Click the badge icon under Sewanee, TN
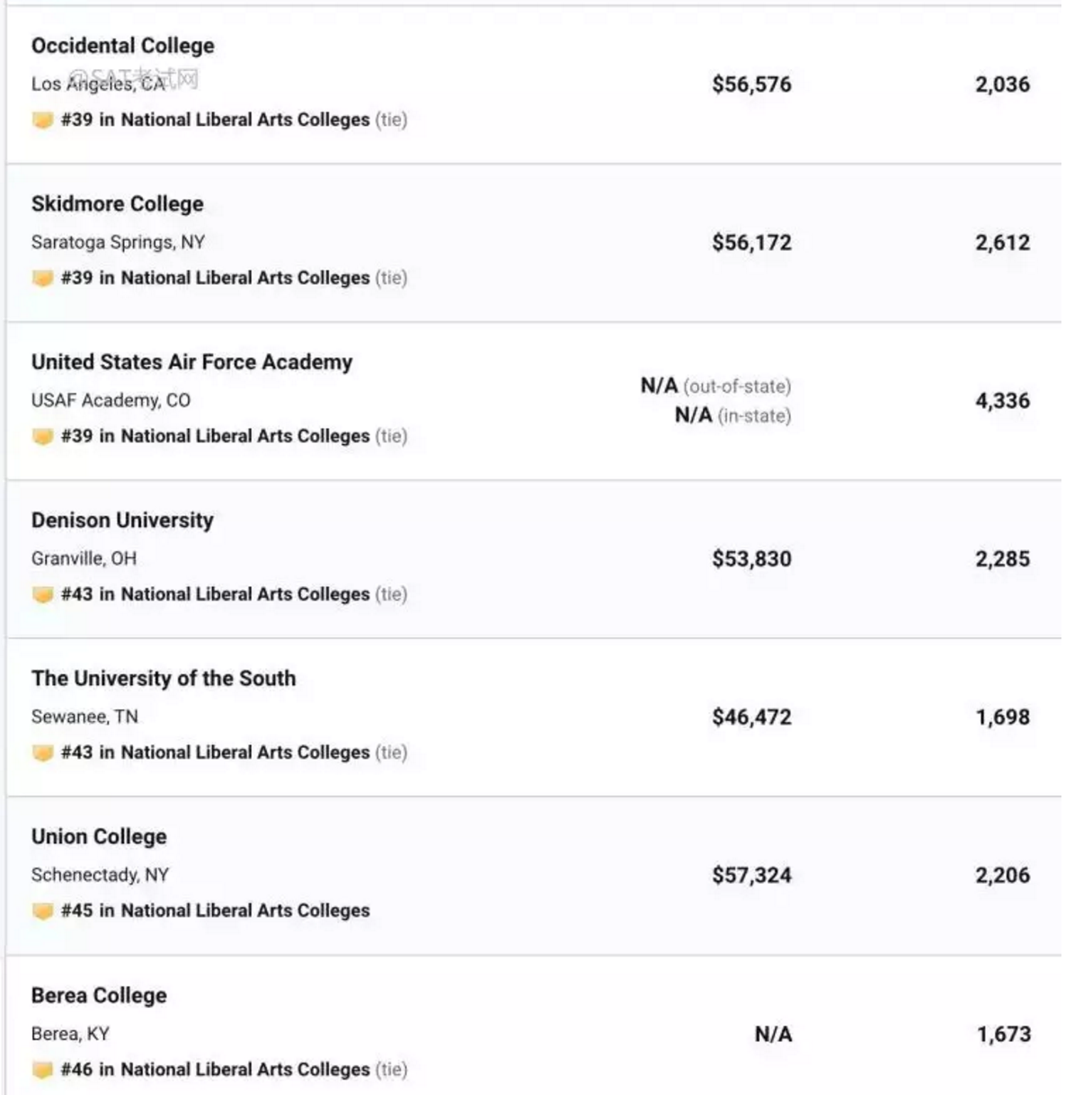The image size is (1092, 1095). pos(42,752)
